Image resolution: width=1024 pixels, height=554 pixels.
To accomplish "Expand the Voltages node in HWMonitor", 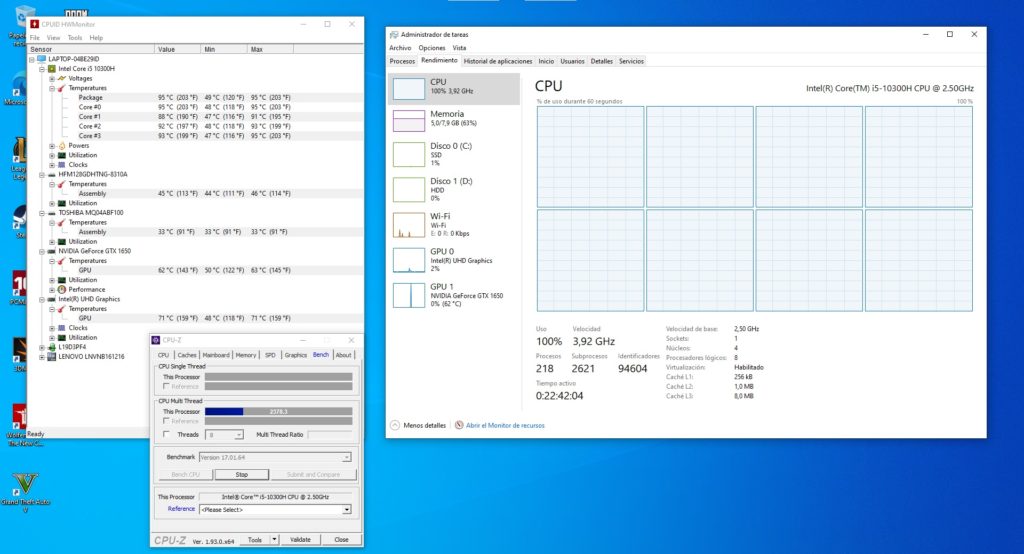I will click(x=52, y=78).
